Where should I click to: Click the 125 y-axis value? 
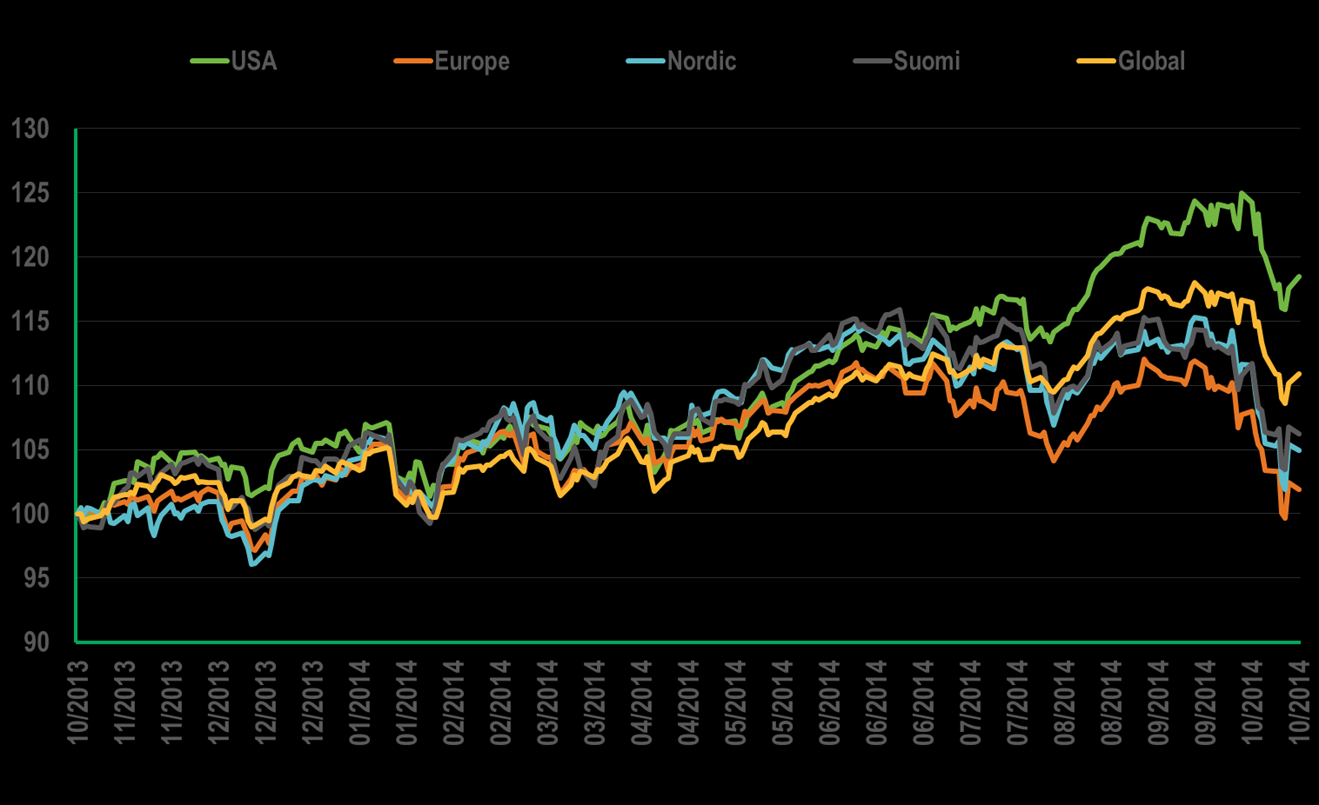28,193
